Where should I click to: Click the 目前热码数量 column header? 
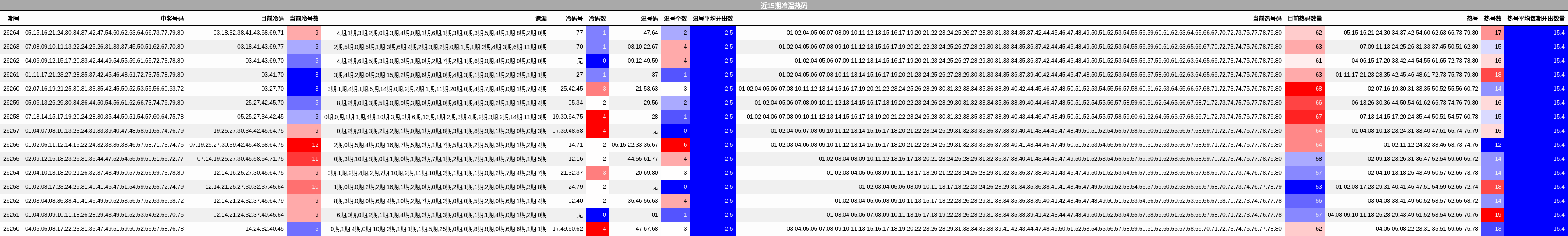[1304, 19]
